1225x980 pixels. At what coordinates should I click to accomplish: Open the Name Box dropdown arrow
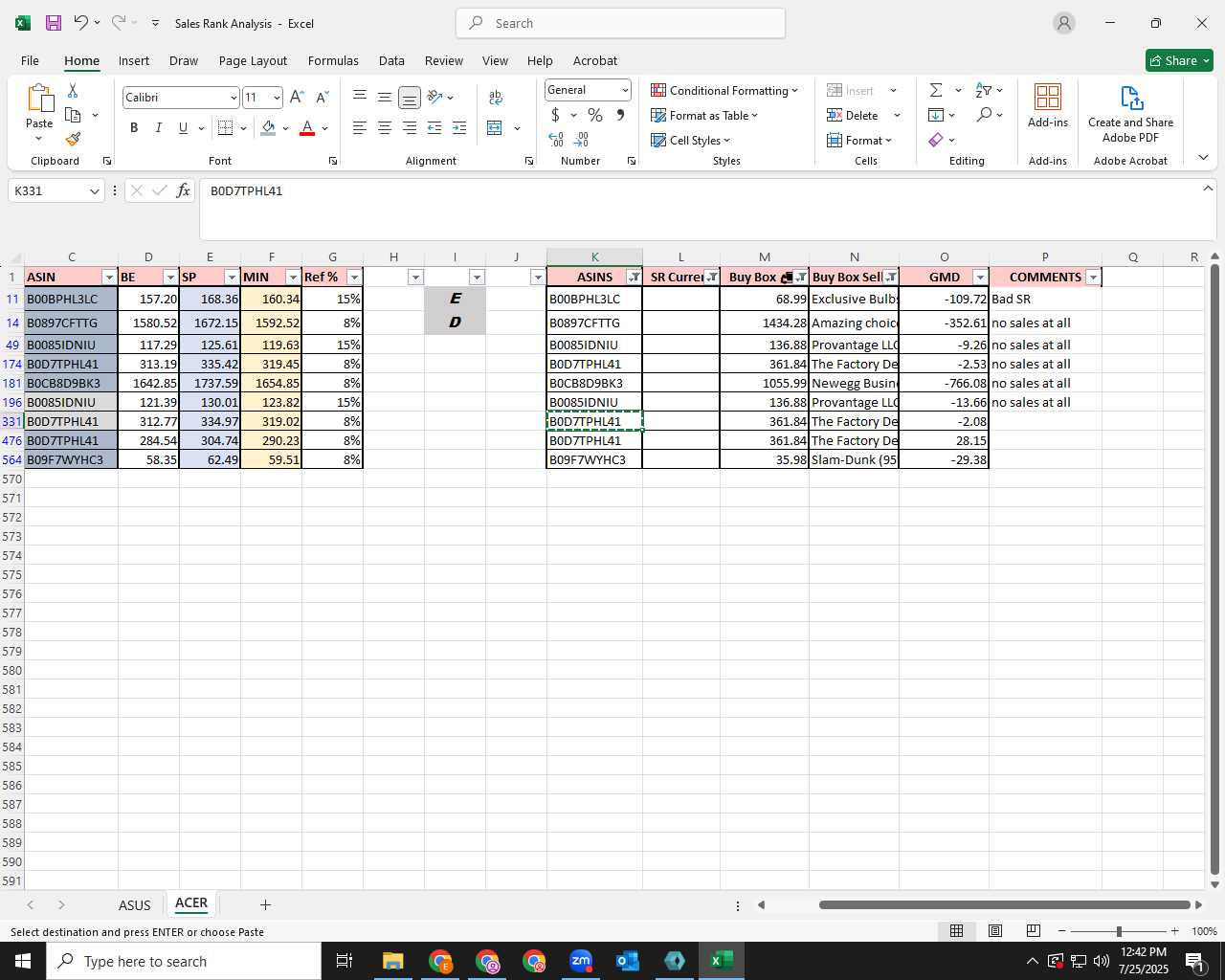(94, 191)
